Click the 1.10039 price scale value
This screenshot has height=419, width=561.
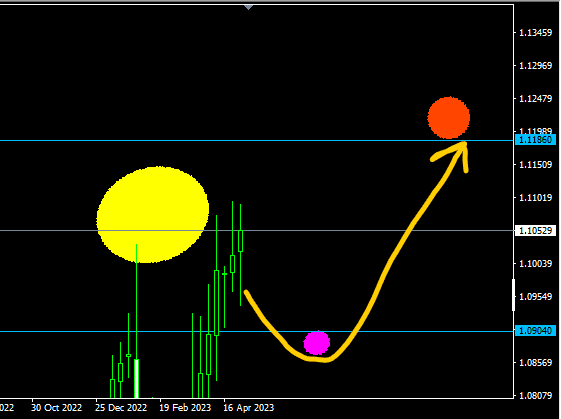pos(536,264)
